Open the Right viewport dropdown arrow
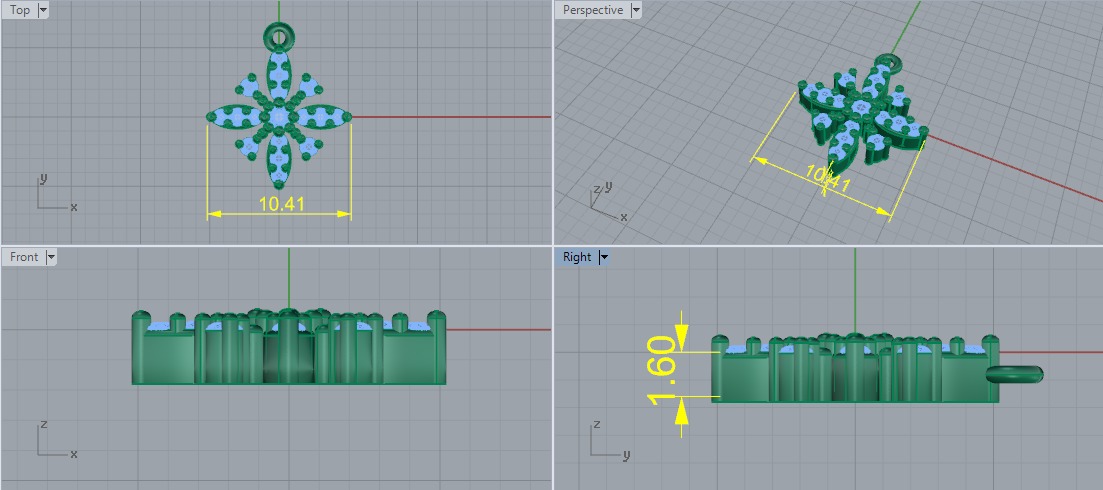 [604, 257]
